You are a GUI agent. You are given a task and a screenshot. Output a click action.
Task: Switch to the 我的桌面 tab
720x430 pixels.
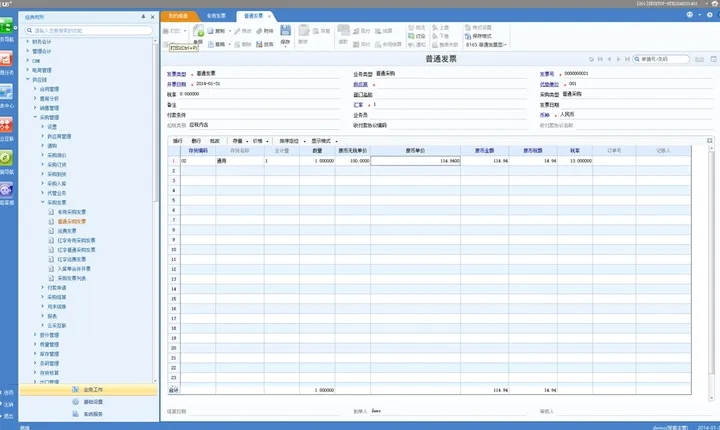pyautogui.click(x=177, y=16)
